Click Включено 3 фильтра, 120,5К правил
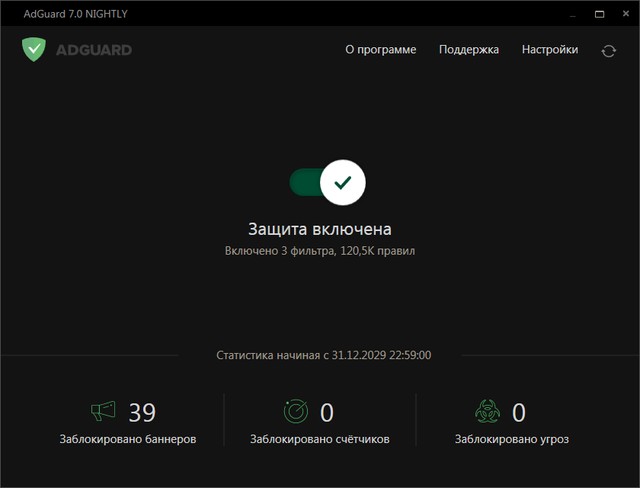This screenshot has height=488, width=640. point(320,251)
